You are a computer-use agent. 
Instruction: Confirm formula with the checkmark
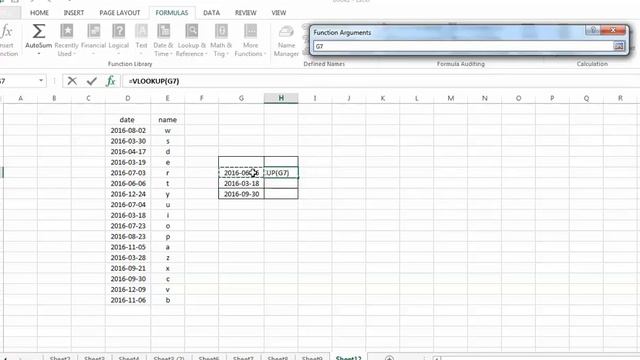pos(91,81)
